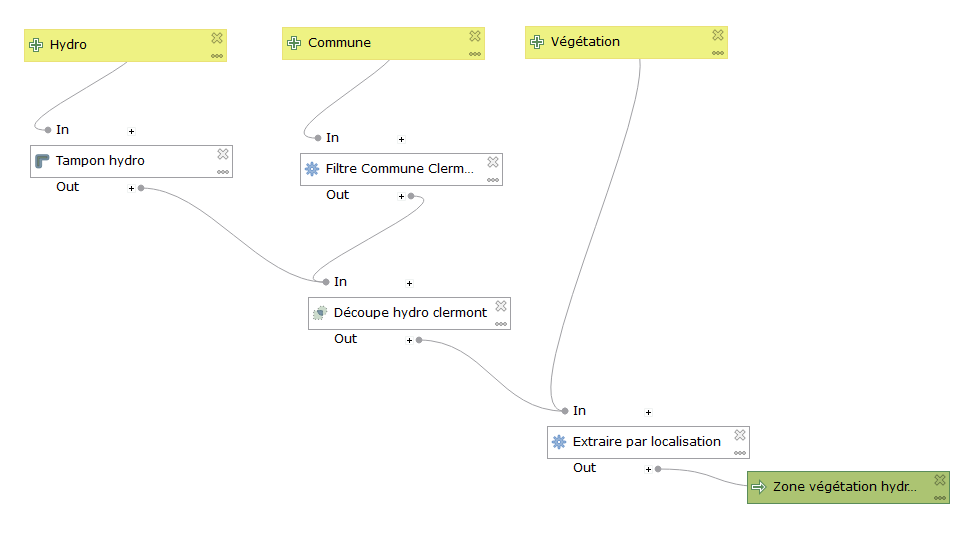The image size is (965, 544).
Task: Remove the Extraire par localisation step
Action: click(740, 435)
